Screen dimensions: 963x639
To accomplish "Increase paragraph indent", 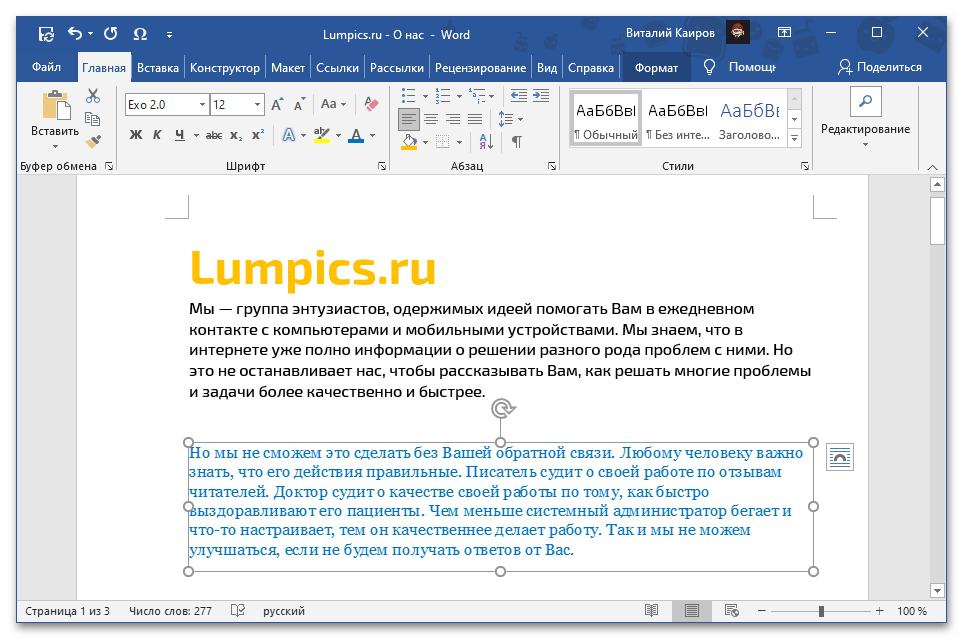I will point(541,95).
